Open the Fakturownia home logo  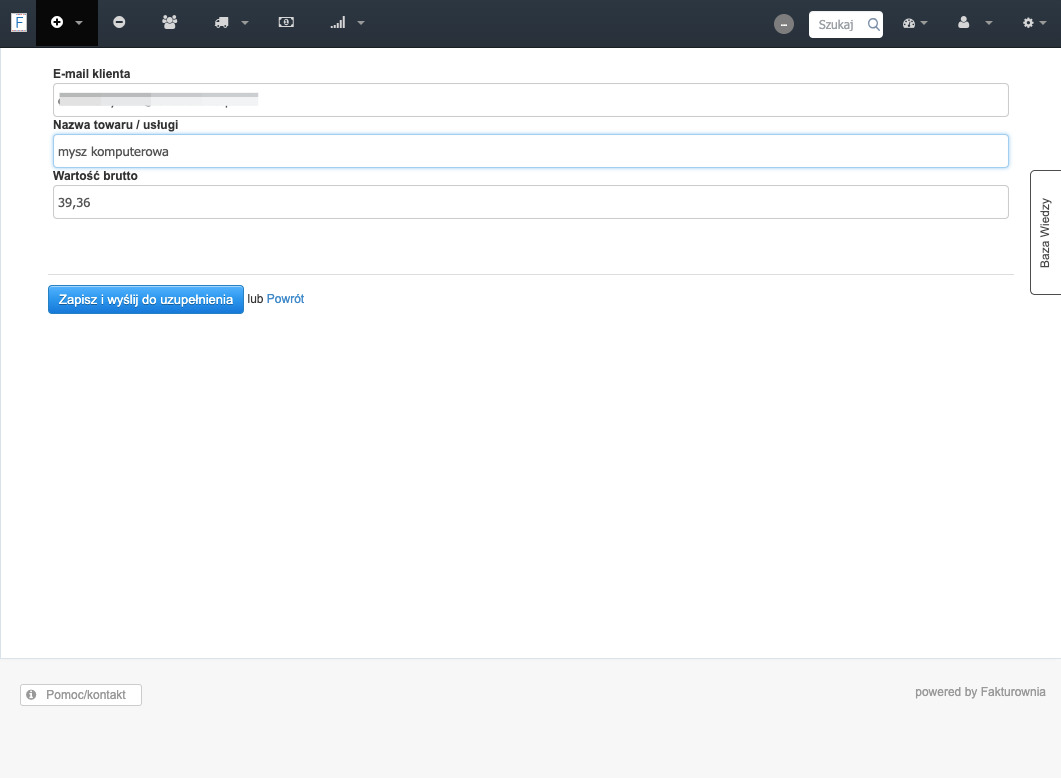pos(19,22)
